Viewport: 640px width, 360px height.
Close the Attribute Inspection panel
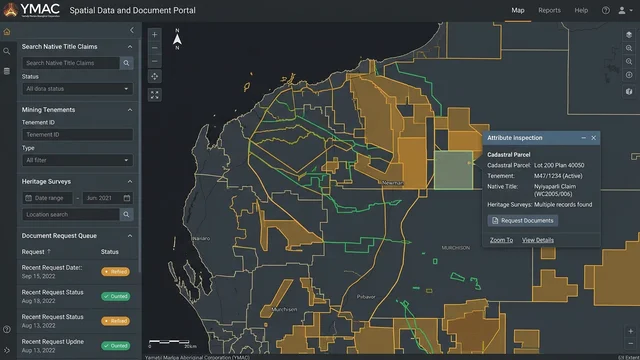(593, 138)
